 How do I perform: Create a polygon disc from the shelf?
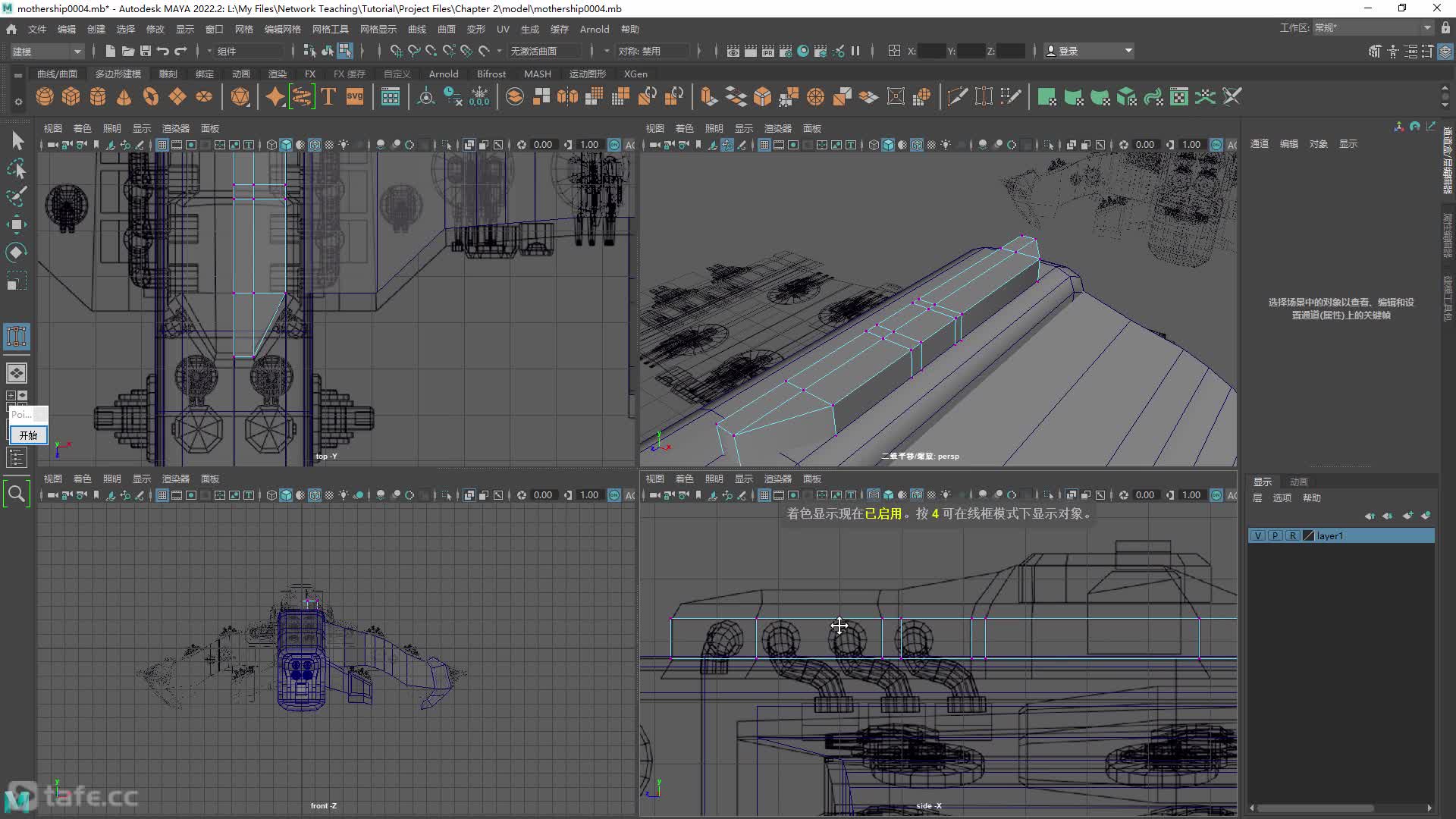204,97
